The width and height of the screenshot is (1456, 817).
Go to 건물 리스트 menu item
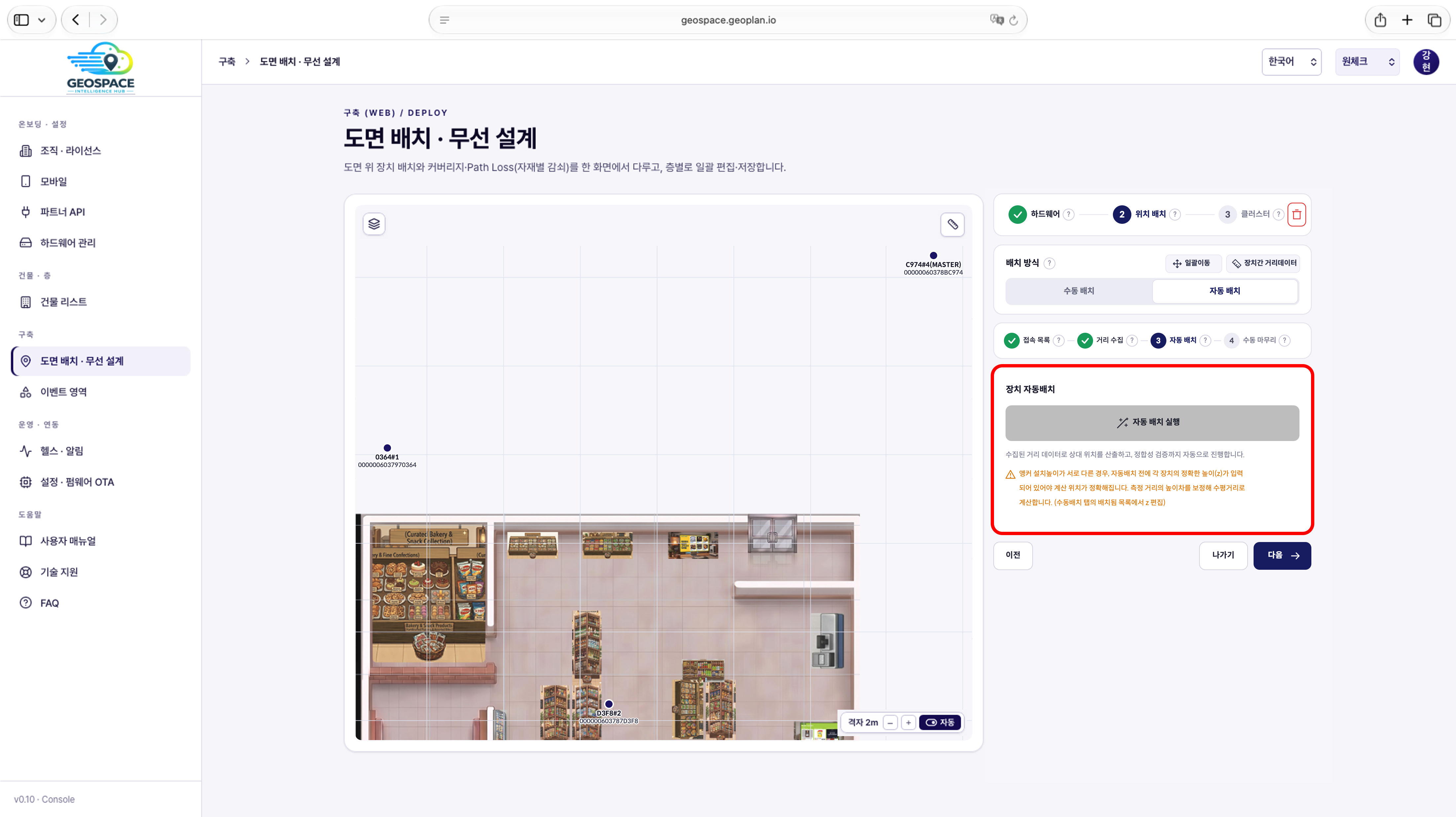click(x=101, y=302)
